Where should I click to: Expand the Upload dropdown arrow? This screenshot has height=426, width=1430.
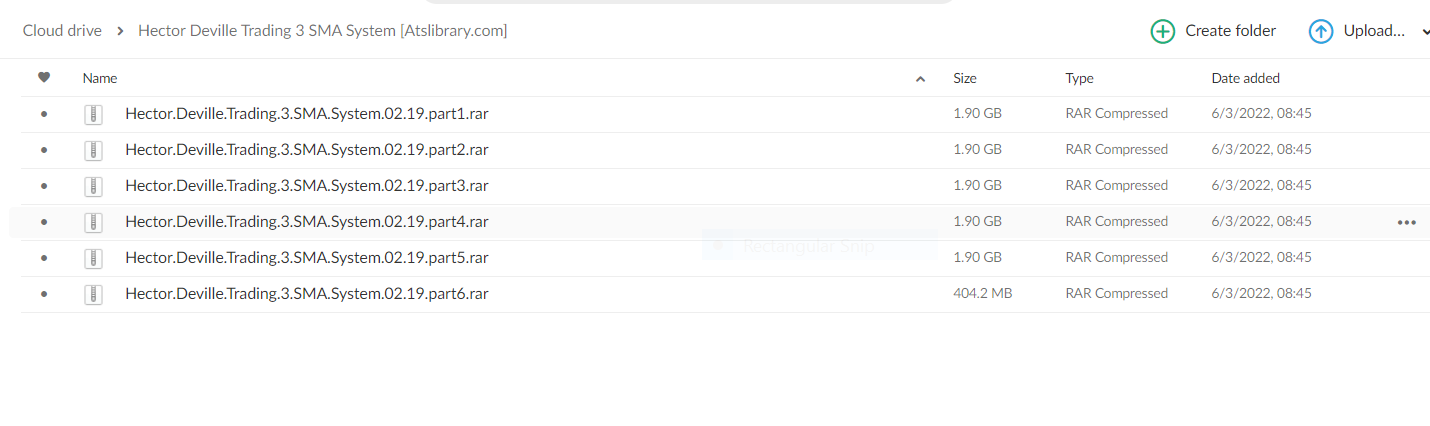tap(1425, 32)
